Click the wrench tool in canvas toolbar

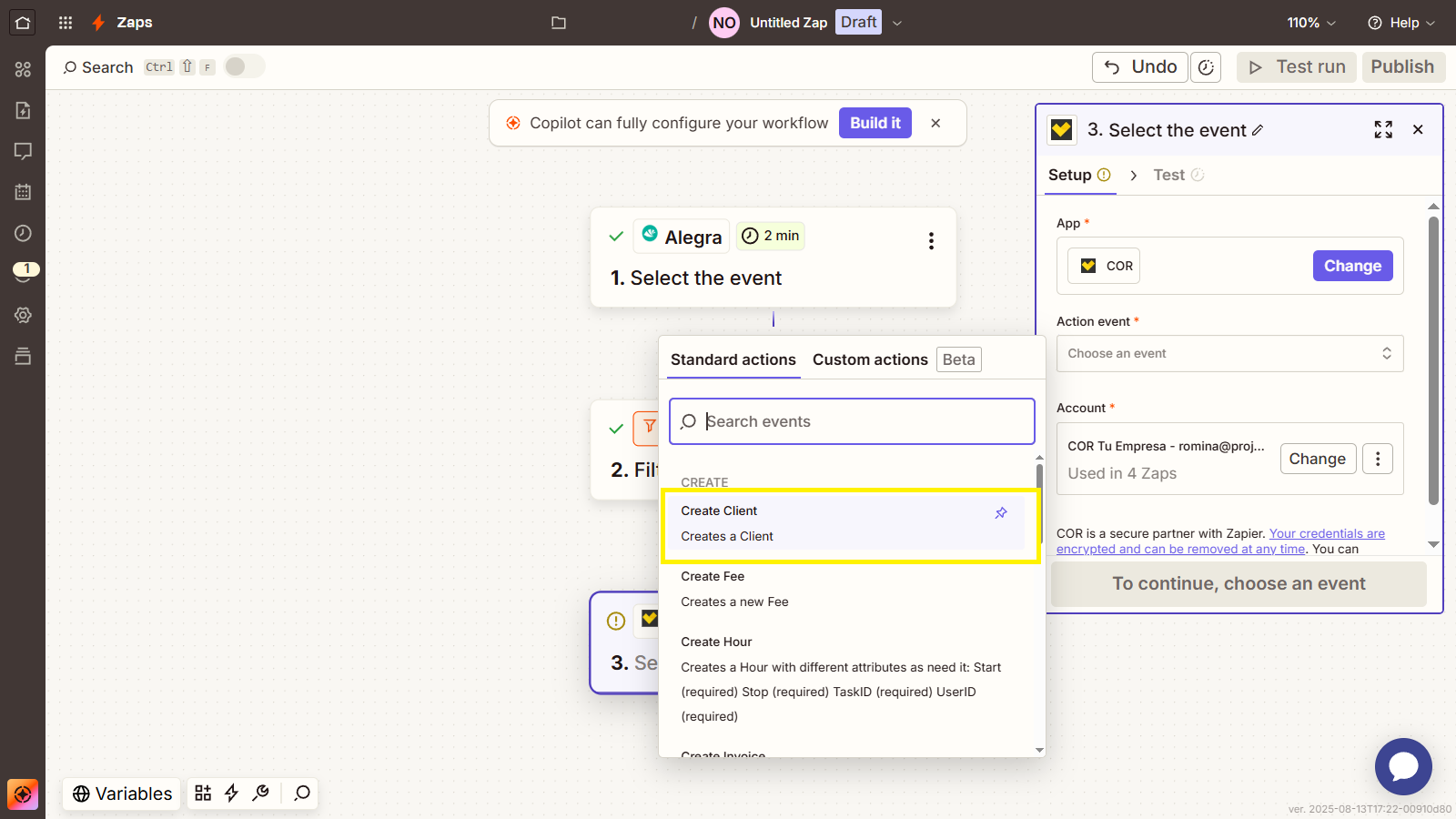tap(261, 794)
